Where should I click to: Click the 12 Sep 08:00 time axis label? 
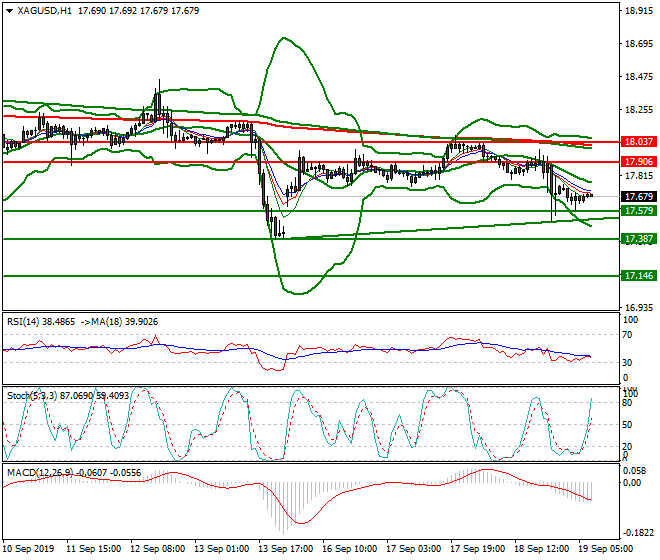[x=157, y=549]
